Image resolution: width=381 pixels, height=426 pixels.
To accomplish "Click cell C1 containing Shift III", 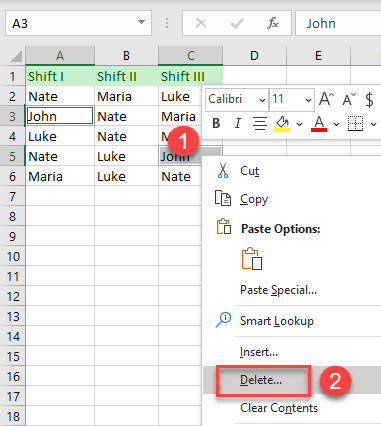I will (x=190, y=76).
